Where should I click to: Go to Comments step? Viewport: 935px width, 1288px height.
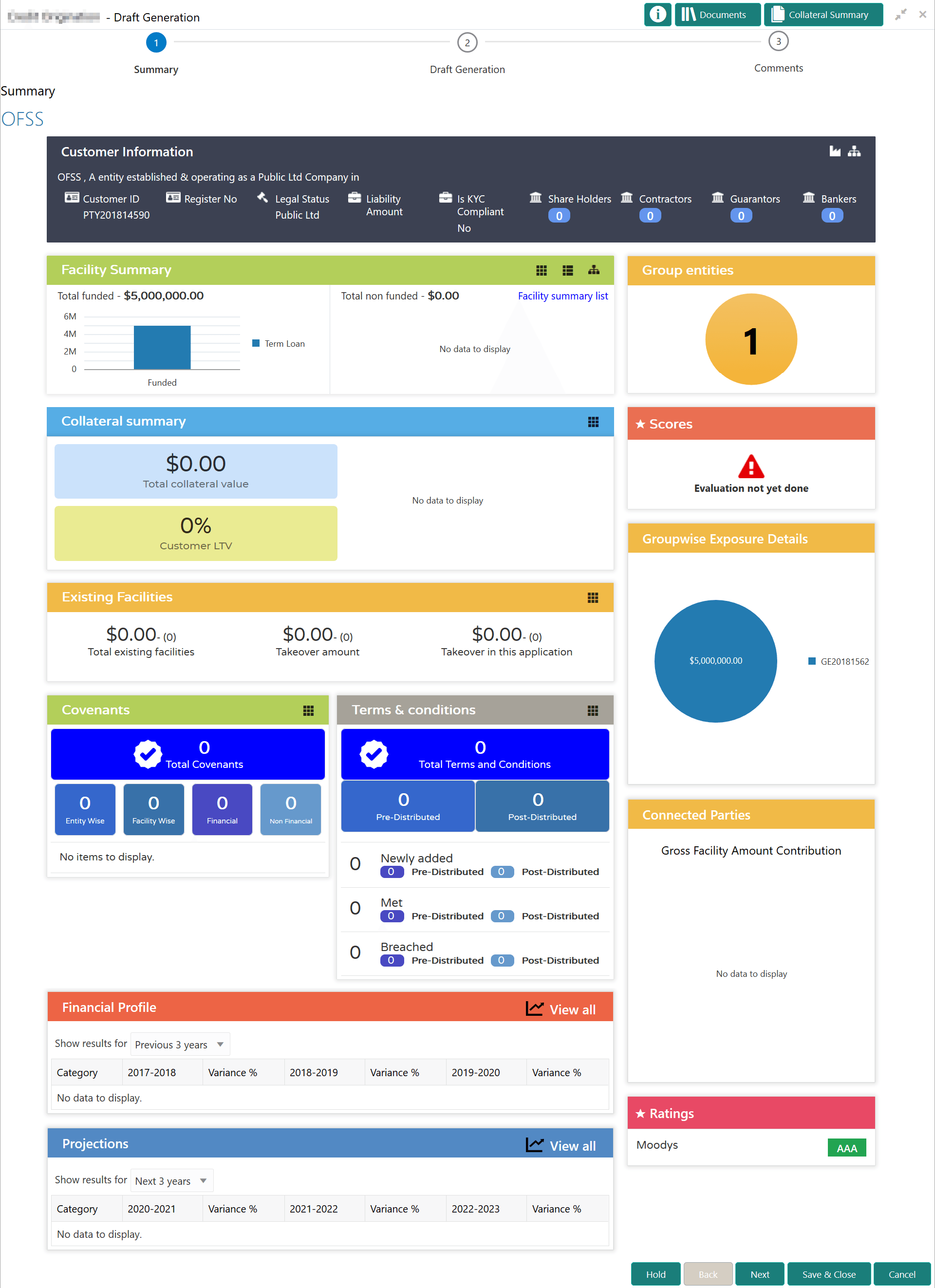click(778, 41)
